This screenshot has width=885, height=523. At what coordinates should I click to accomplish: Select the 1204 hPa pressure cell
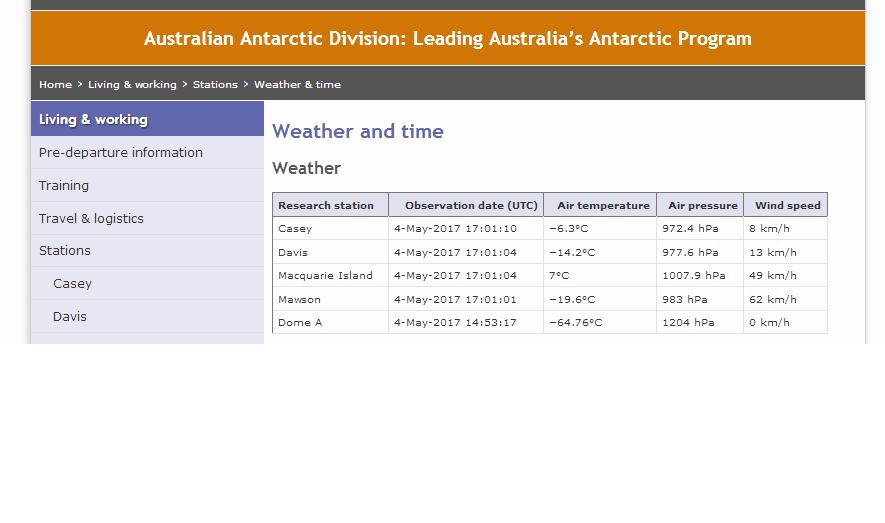(x=700, y=322)
